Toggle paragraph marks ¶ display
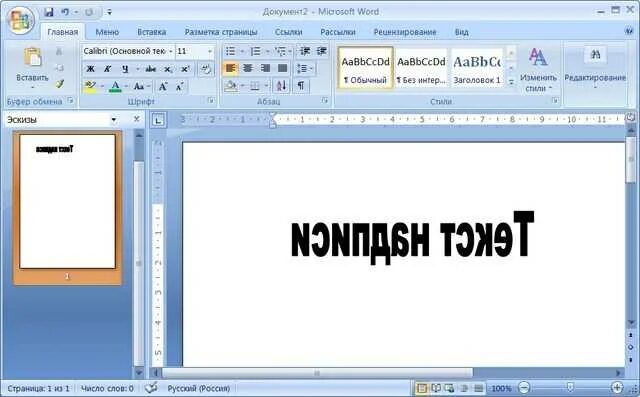This screenshot has height=397, width=640. click(301, 86)
